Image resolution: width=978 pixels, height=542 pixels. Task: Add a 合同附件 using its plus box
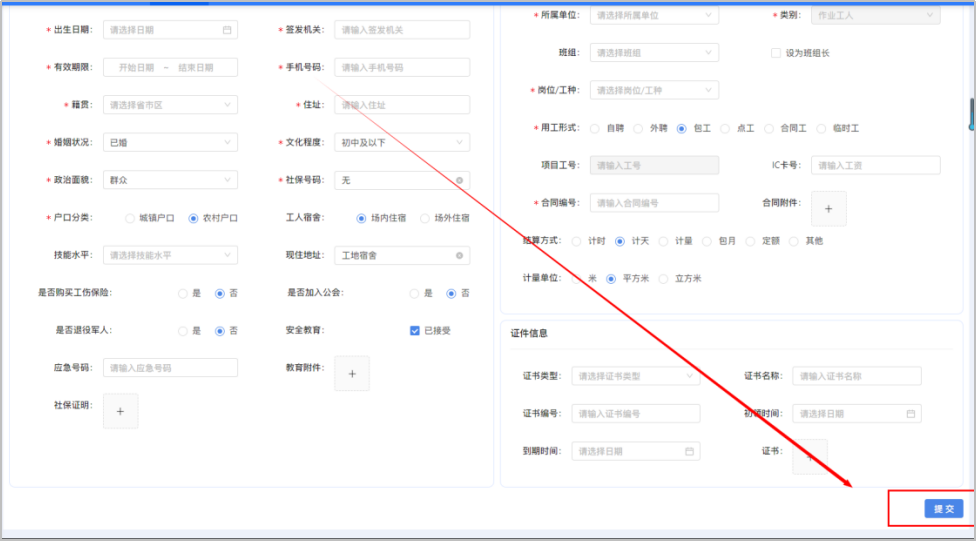(x=828, y=209)
